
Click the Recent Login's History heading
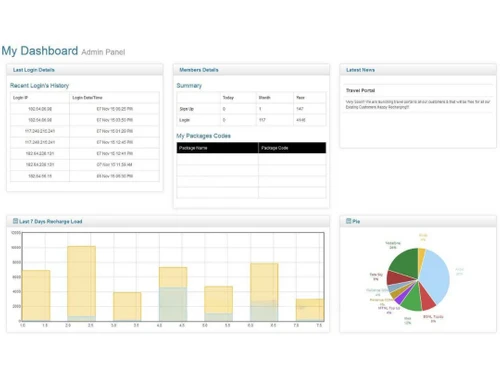tap(39, 86)
